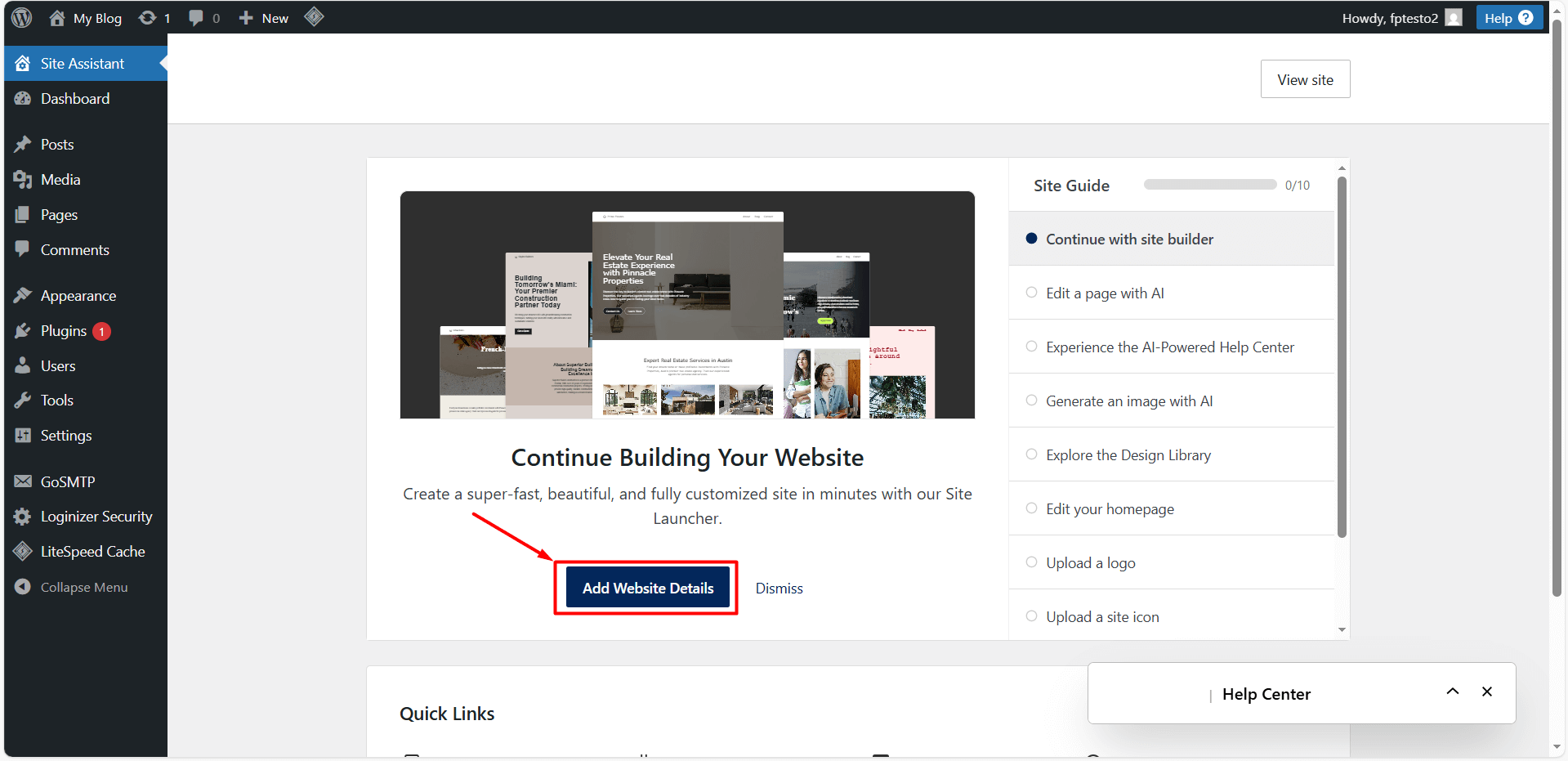Viewport: 1568px width, 761px height.
Task: Collapse the Help Center panel
Action: (1452, 691)
